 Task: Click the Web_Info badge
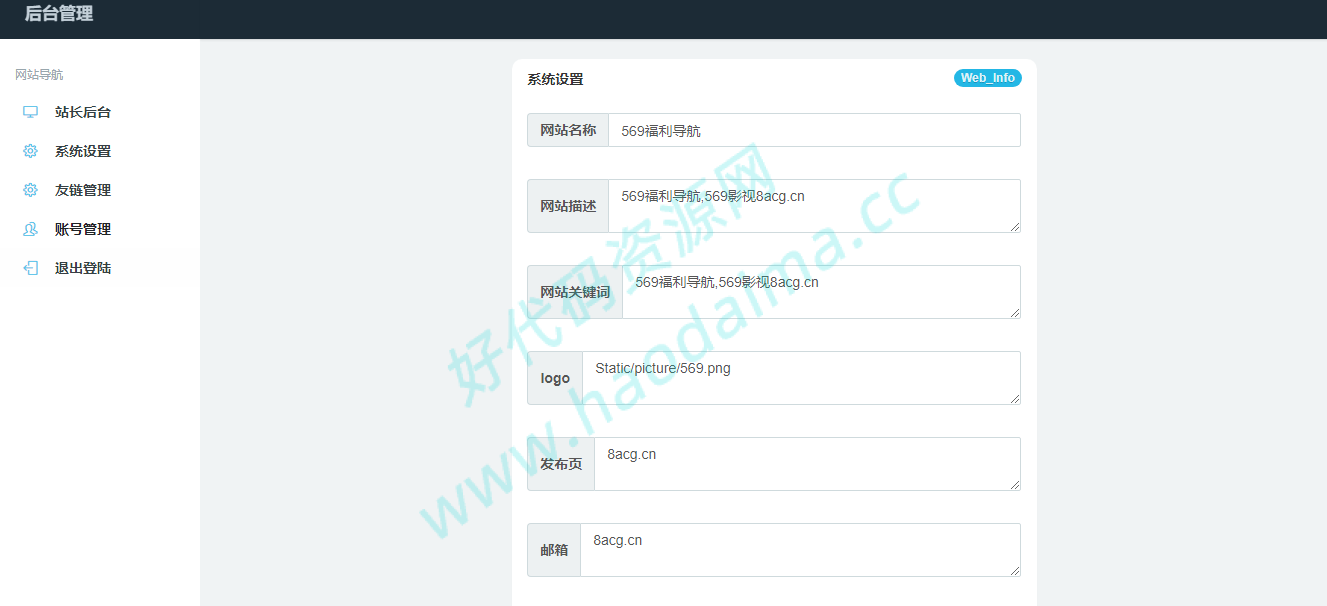point(987,78)
